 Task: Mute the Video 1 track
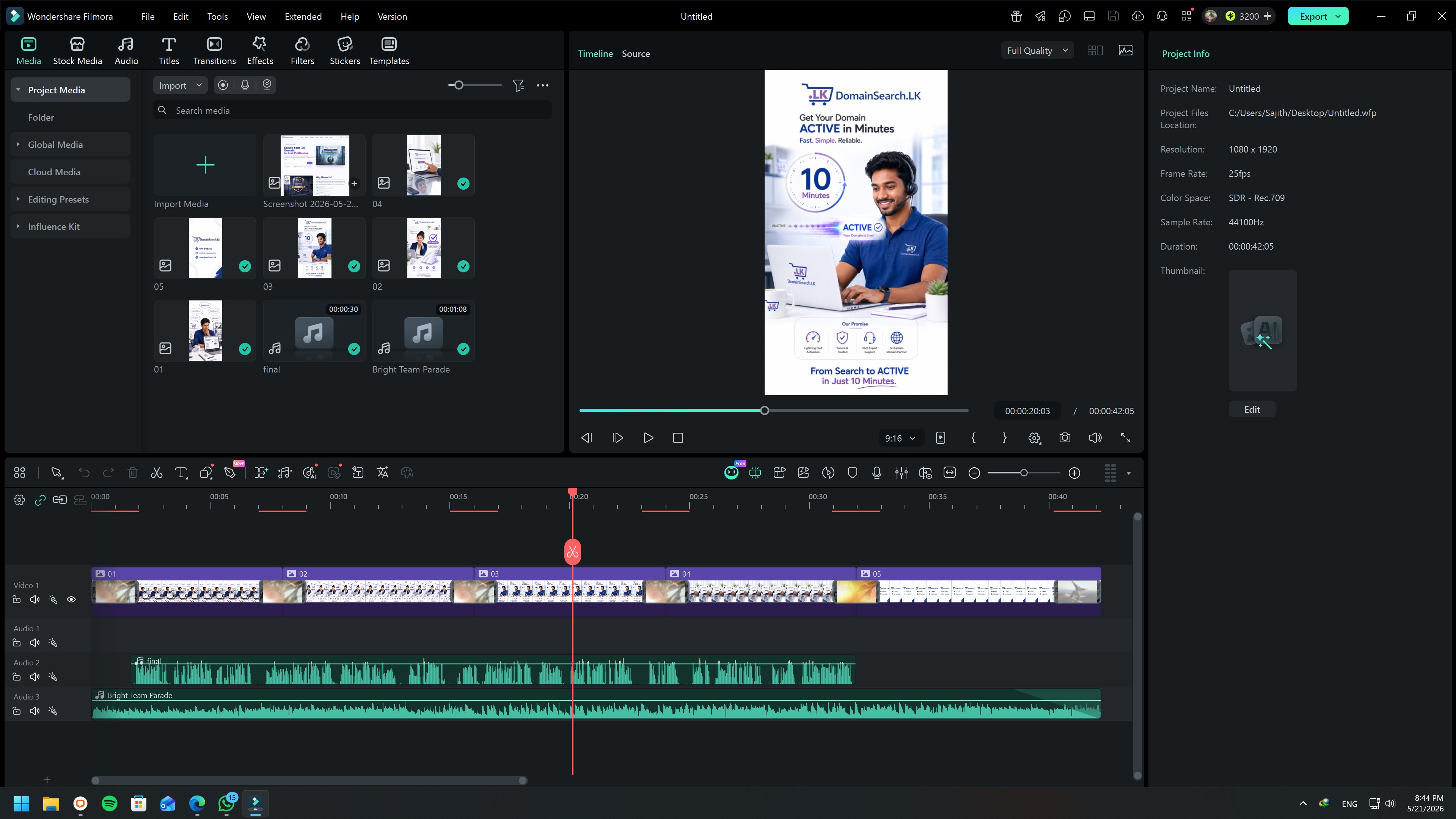click(35, 599)
